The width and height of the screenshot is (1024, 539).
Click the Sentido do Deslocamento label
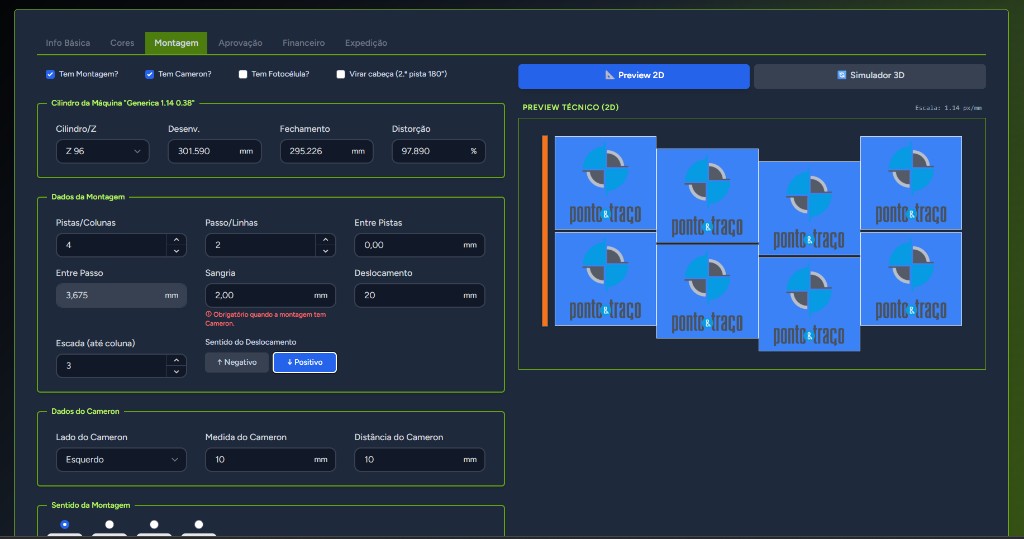[x=251, y=342]
